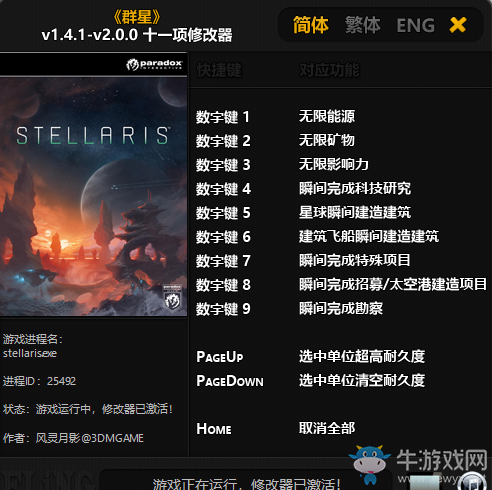
Task: Close the trainer with the yellow X
Action: coord(458,25)
